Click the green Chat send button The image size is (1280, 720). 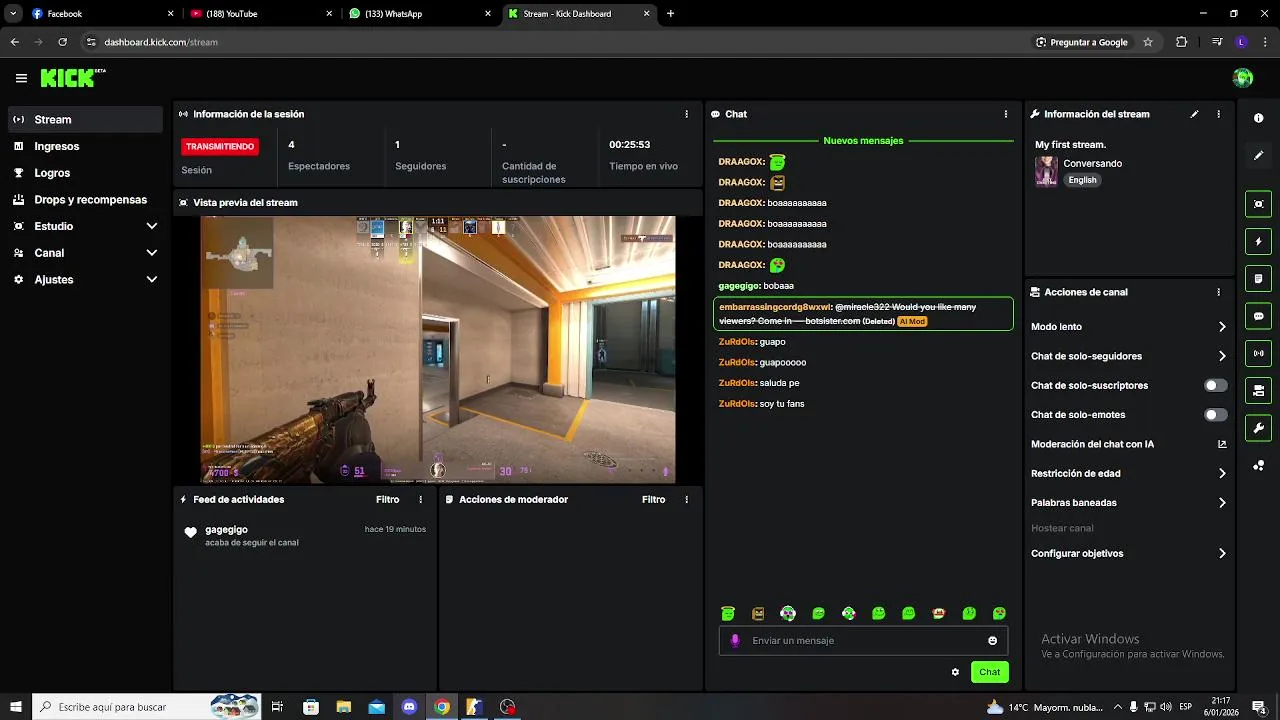(x=990, y=672)
